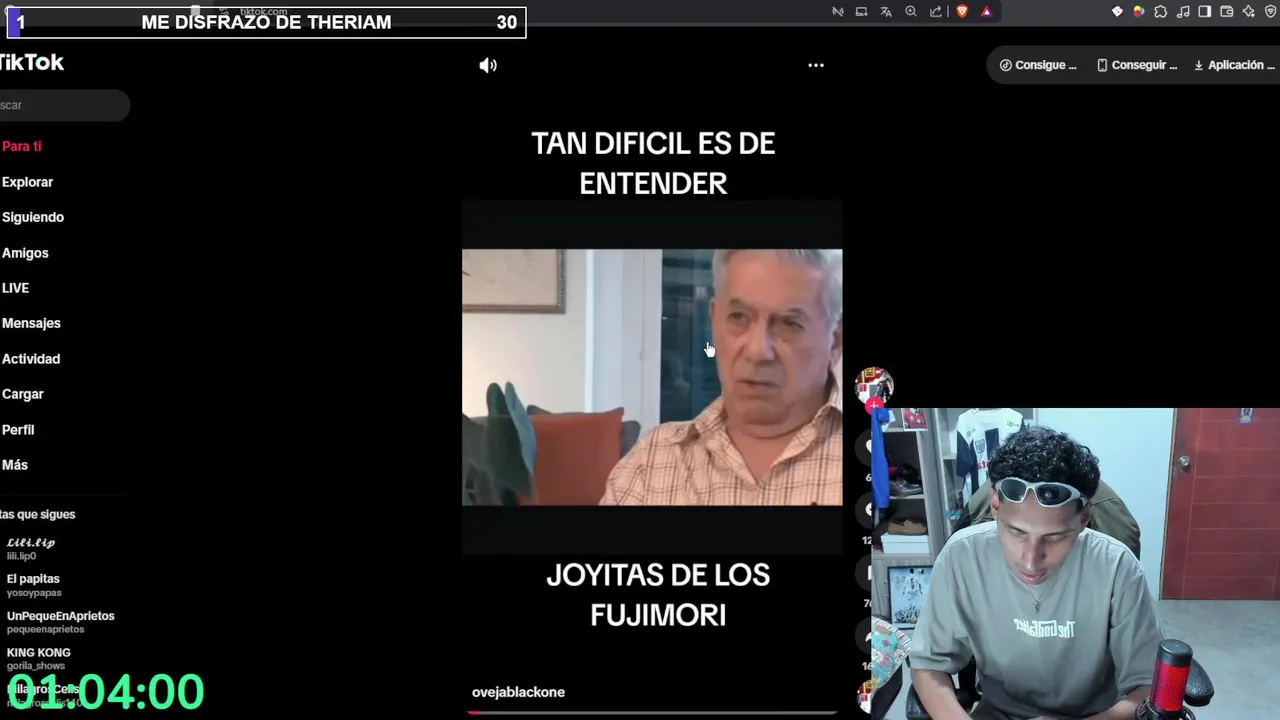This screenshot has height=720, width=1280.
Task: Click the white tag extension icon
Action: pyautogui.click(x=1117, y=12)
